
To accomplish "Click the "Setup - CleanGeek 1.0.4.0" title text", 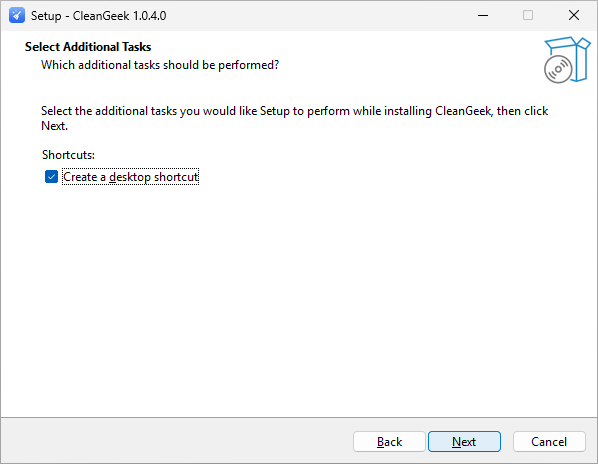I will coord(98,16).
